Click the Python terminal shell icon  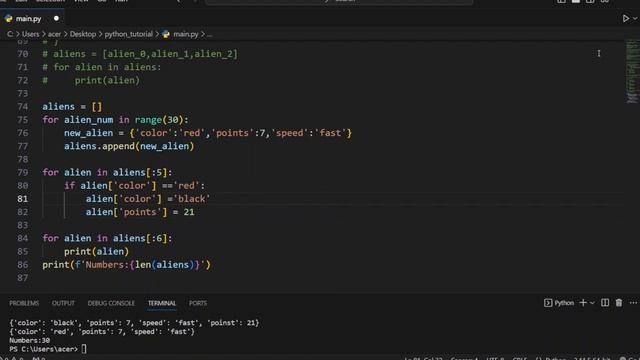tap(548, 303)
